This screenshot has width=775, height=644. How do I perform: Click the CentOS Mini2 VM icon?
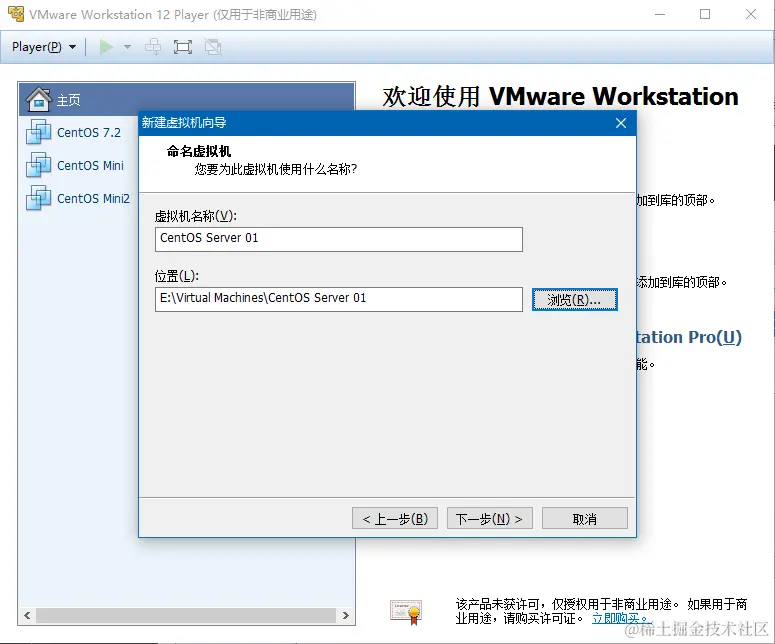click(38, 198)
